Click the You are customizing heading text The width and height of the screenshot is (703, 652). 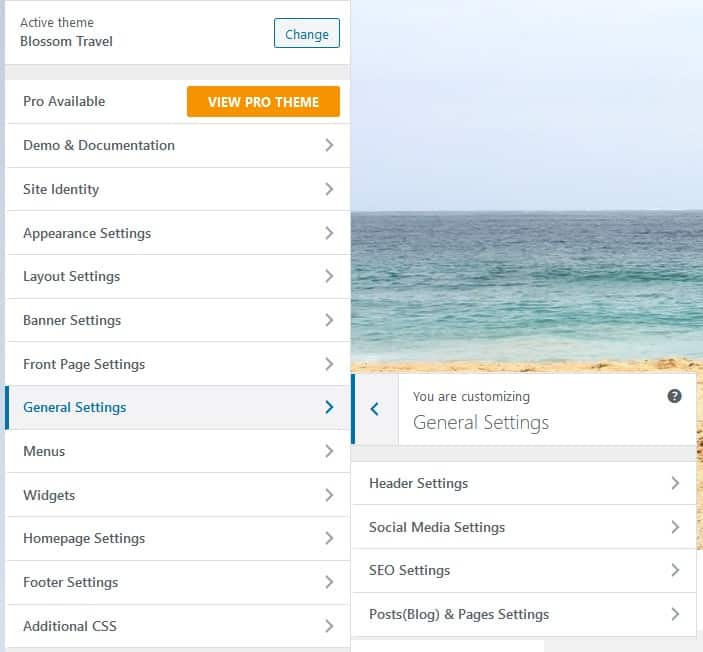[471, 397]
